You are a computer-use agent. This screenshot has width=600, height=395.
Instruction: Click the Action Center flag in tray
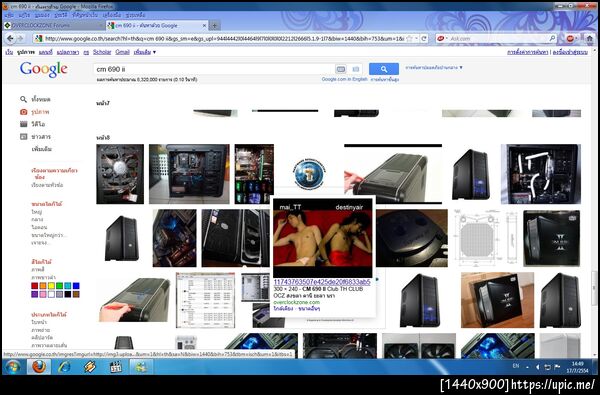[x=557, y=367]
